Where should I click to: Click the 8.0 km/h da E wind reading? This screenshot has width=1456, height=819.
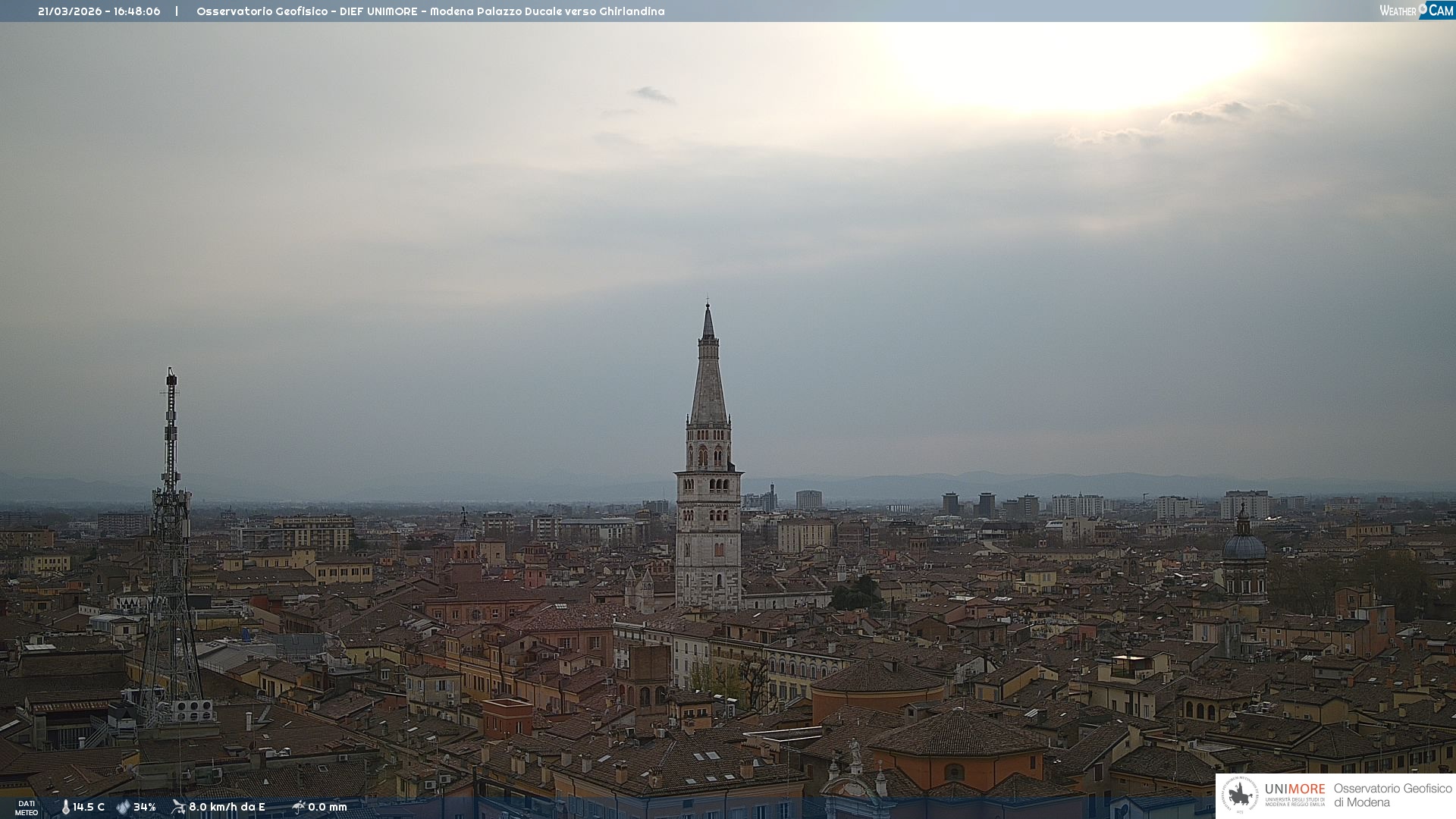pos(227,807)
